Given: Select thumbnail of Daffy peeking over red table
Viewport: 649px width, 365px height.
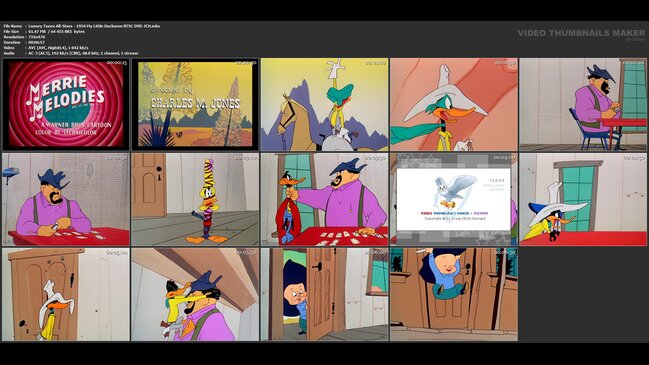Looking at the screenshot, I should (583, 199).
